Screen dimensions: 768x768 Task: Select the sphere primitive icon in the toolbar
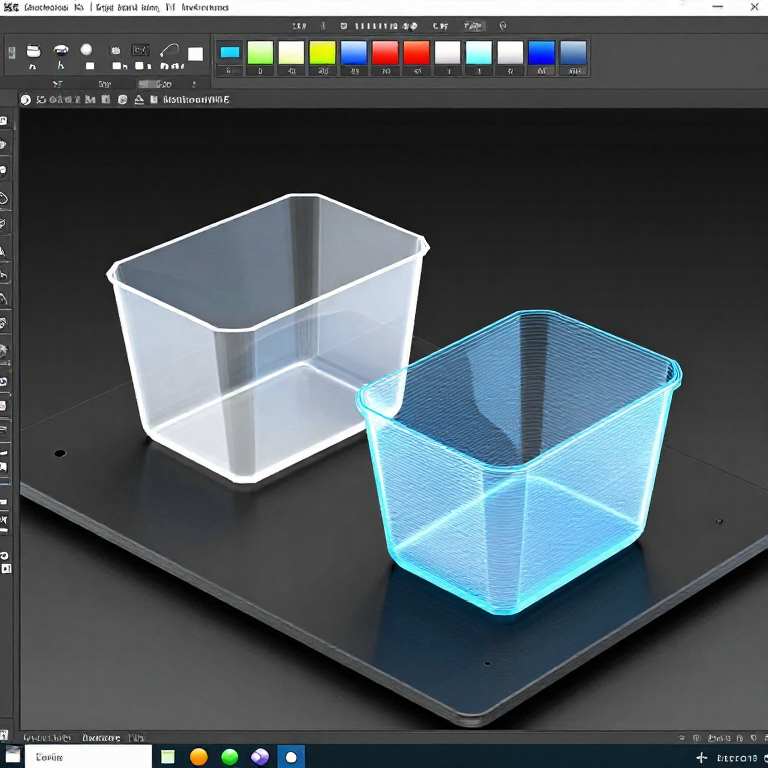[x=86, y=49]
